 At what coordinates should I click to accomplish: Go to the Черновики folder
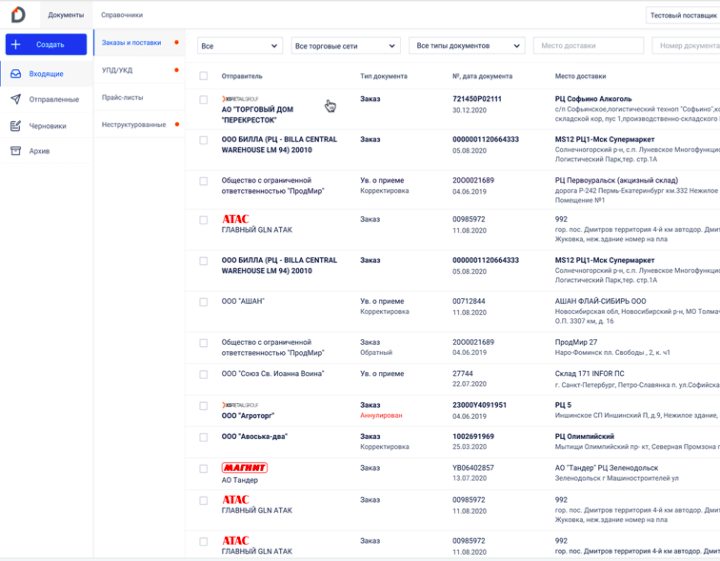[46, 126]
